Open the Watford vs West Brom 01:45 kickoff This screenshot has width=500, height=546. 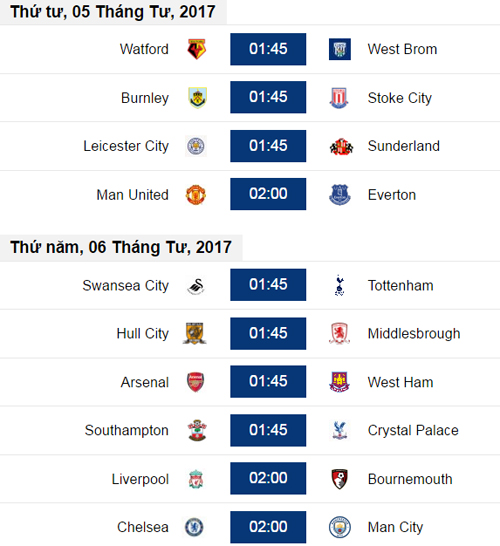coord(268,49)
